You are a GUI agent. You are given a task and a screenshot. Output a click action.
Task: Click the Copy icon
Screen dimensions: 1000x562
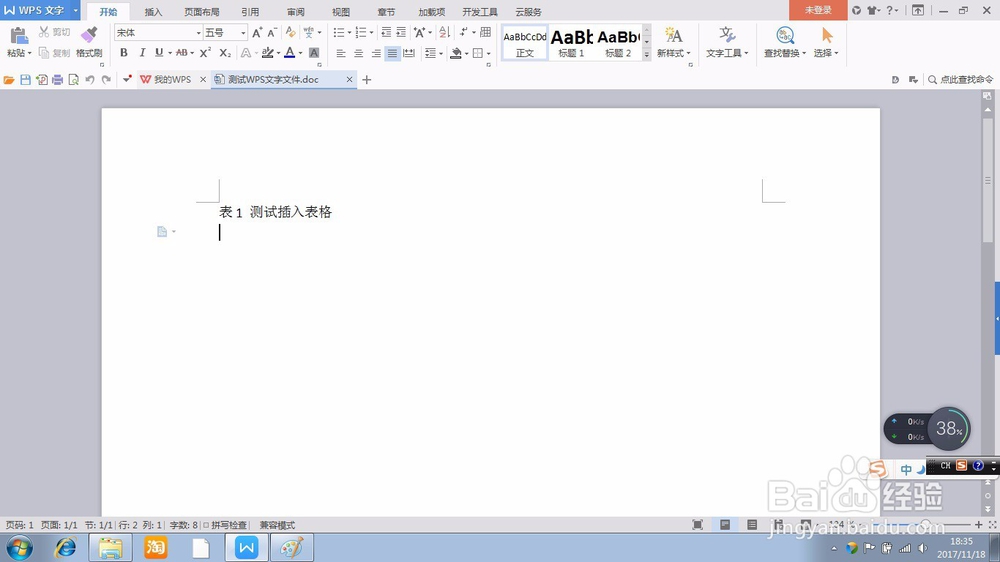(44, 53)
